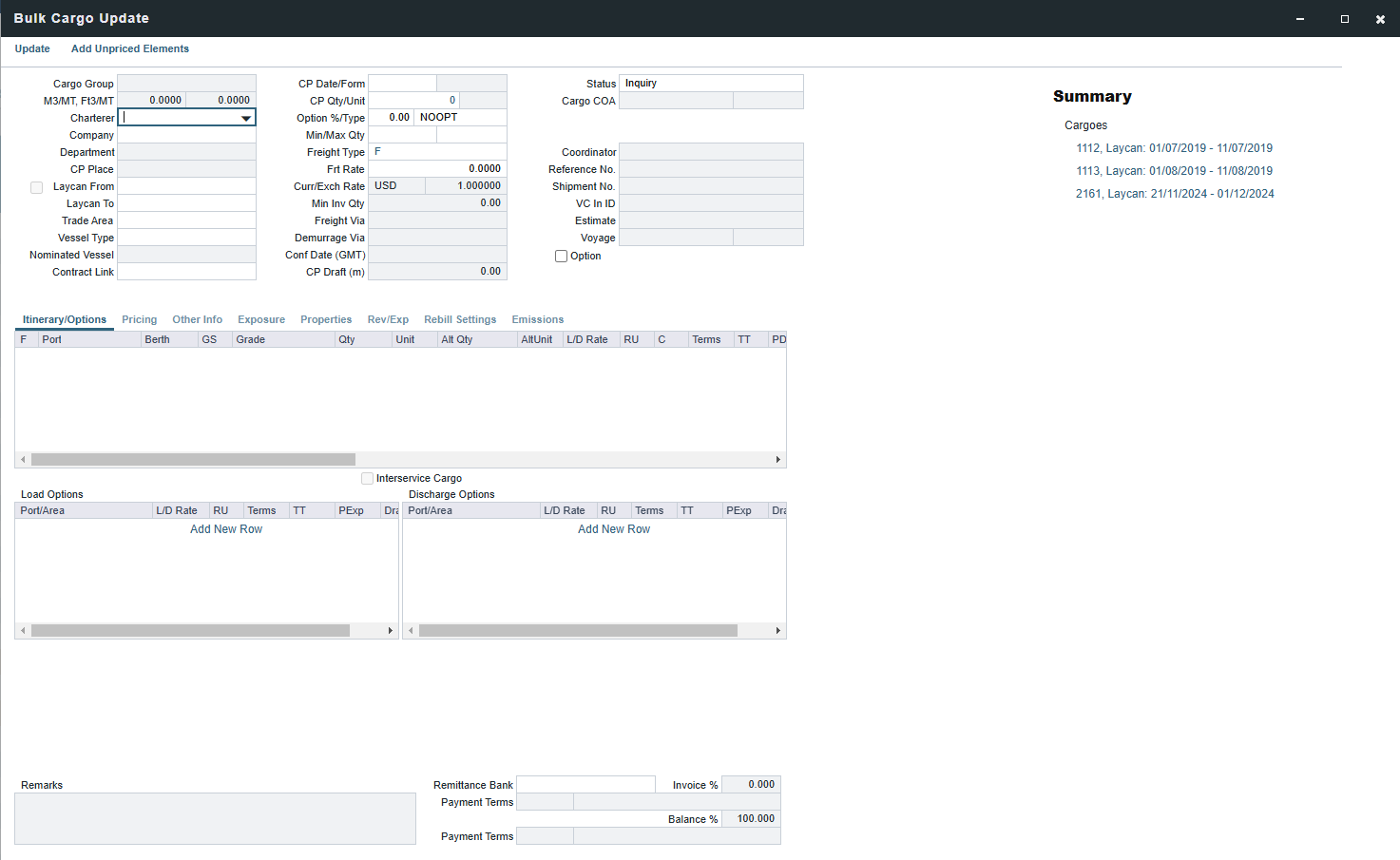This screenshot has height=860, width=1400.
Task: Open cargo 1112 from Summary list
Action: point(1174,148)
